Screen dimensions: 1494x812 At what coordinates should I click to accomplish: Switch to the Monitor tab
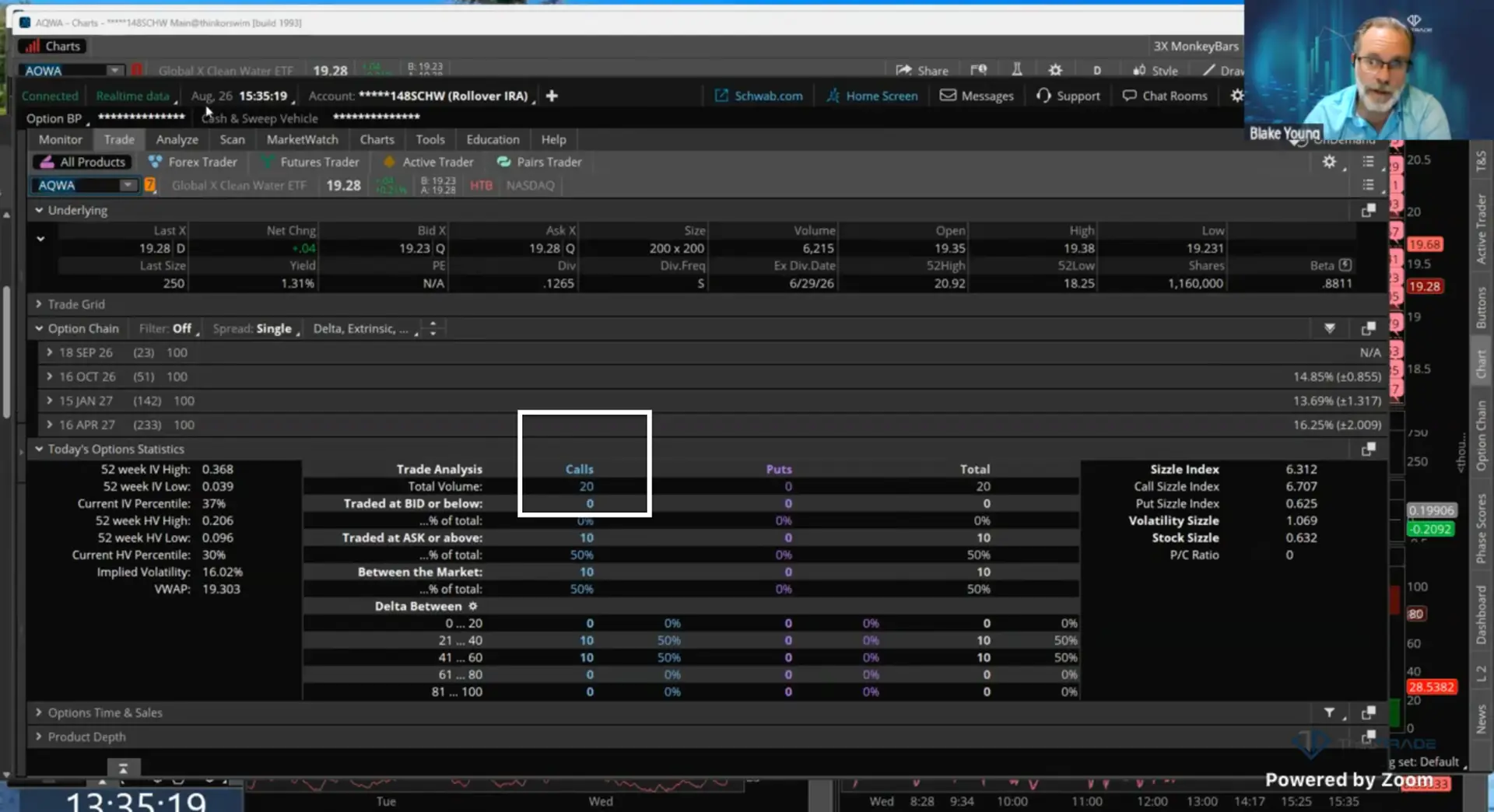coord(60,139)
